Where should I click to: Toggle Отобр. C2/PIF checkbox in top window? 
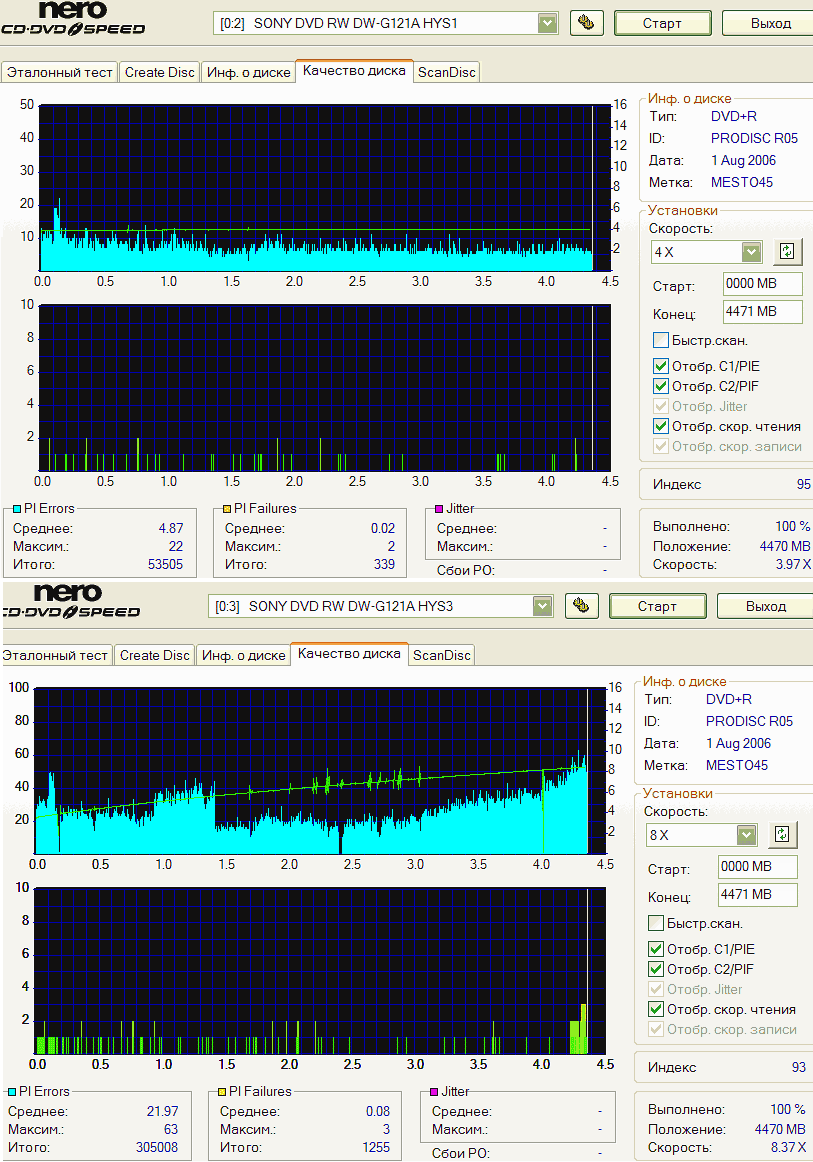pyautogui.click(x=660, y=386)
